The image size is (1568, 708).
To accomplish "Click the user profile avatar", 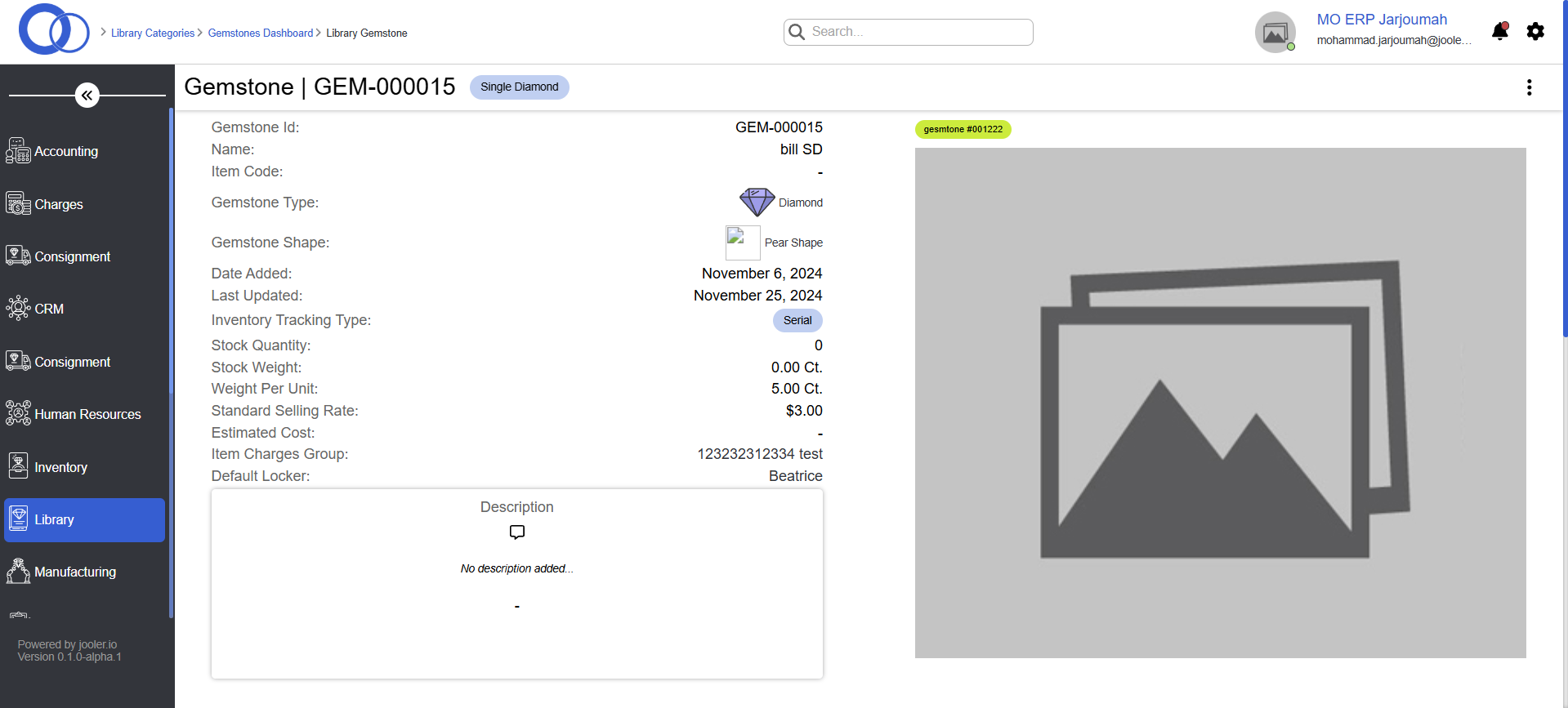I will click(x=1275, y=33).
